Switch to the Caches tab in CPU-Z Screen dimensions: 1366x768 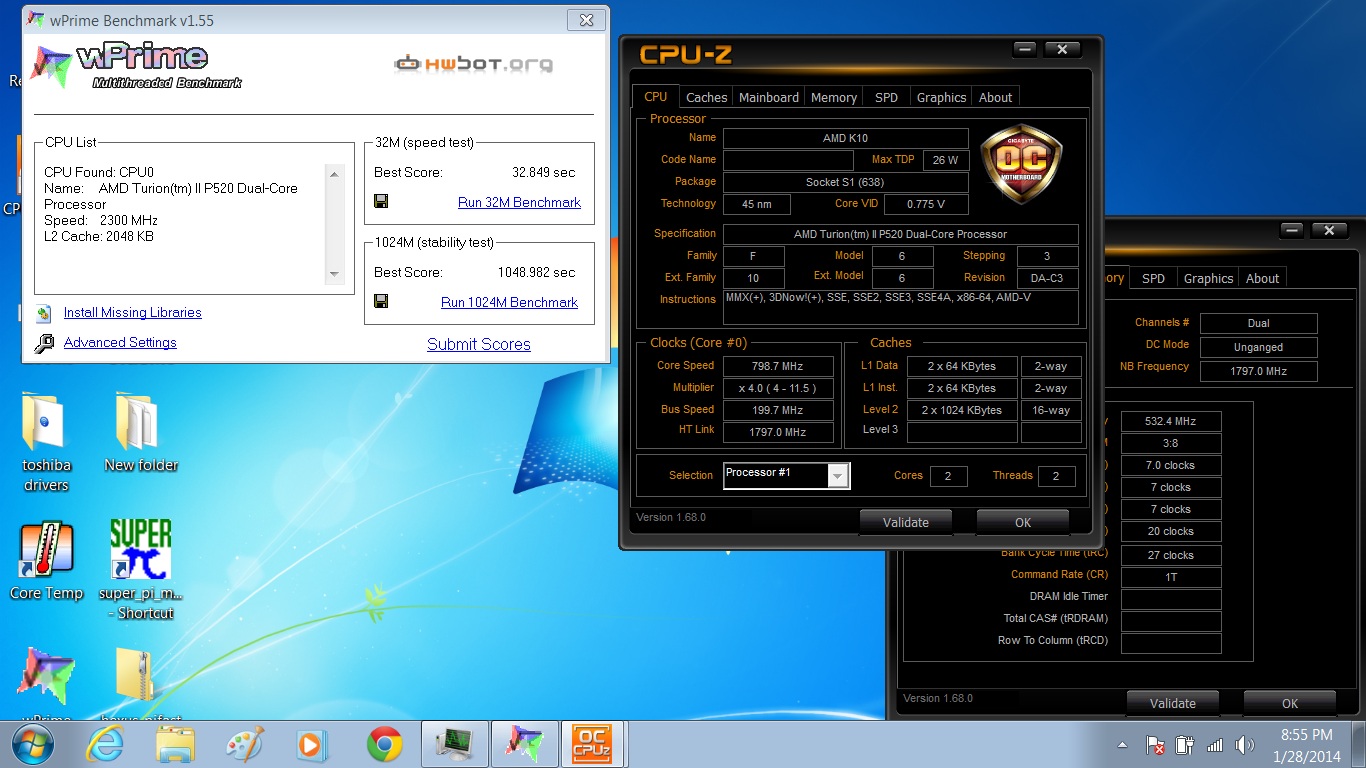click(x=707, y=97)
